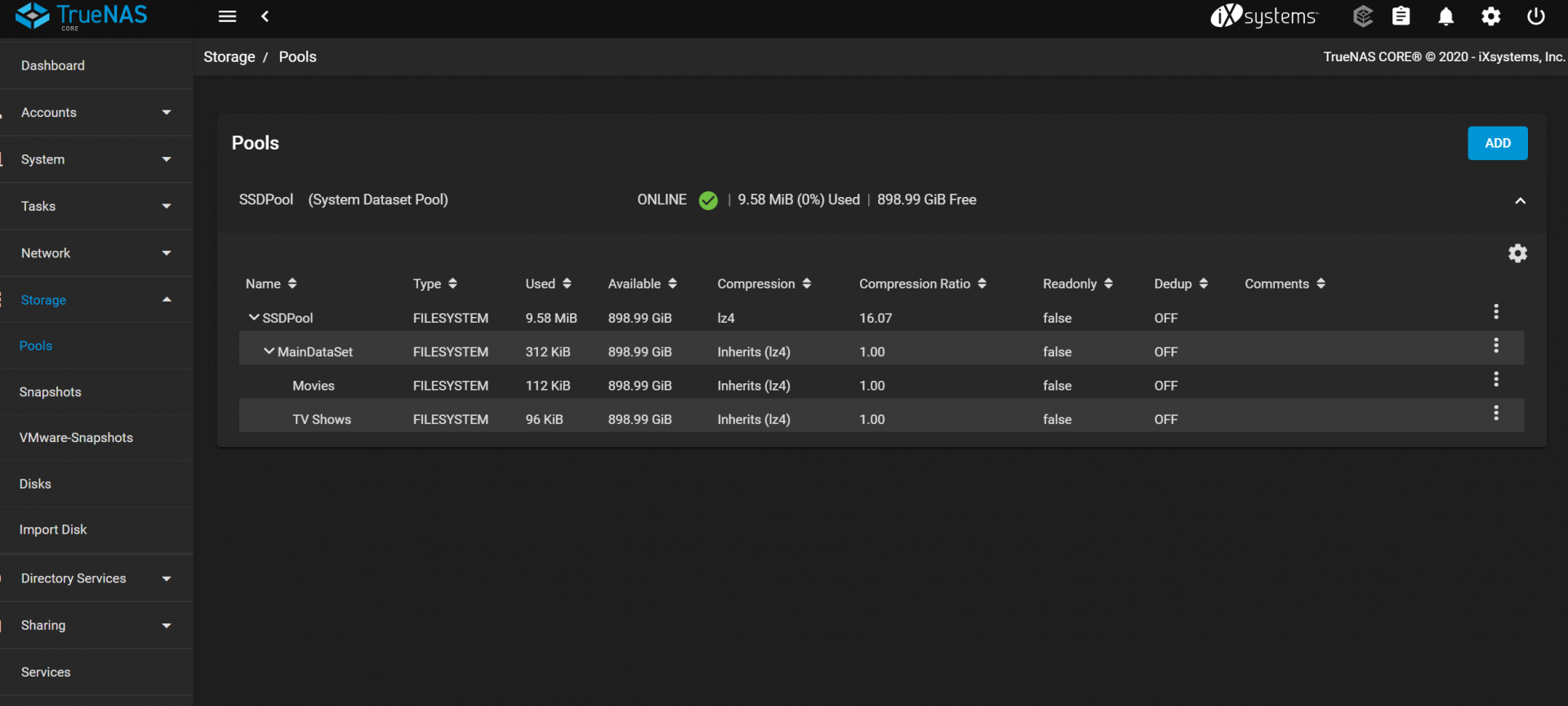The image size is (1568, 706).
Task: Open Import Disk under Storage
Action: click(96, 529)
